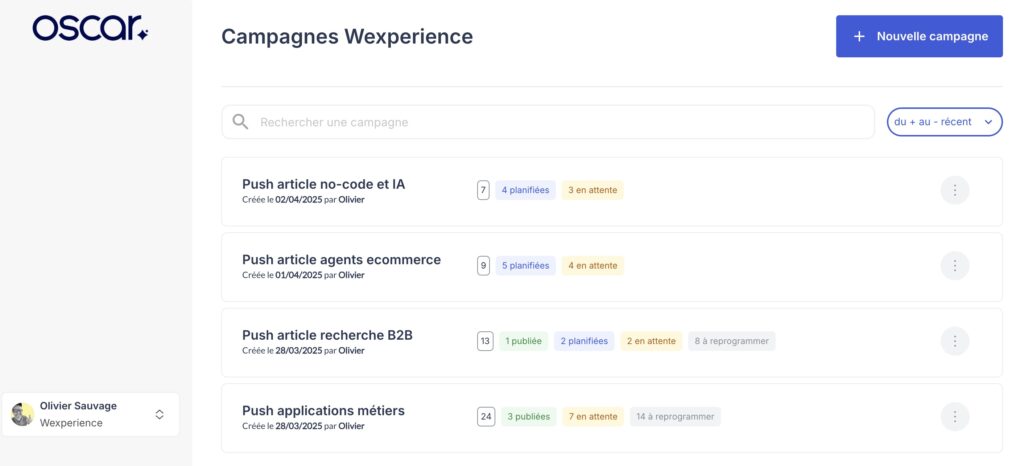Open the sort dropdown du + au - récent
Image resolution: width=1024 pixels, height=466 pixels.
point(944,122)
